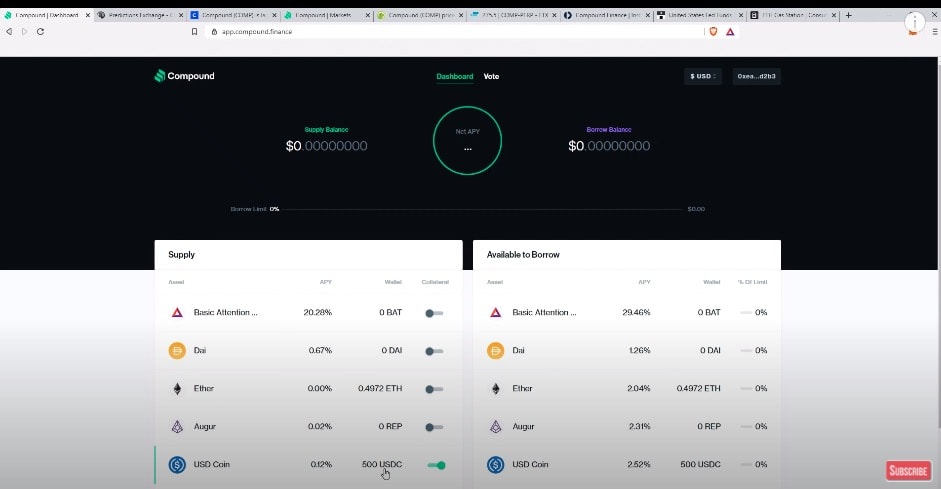
Task: Click 0.4972 ETH wallet value in Supply
Action: 380,389
